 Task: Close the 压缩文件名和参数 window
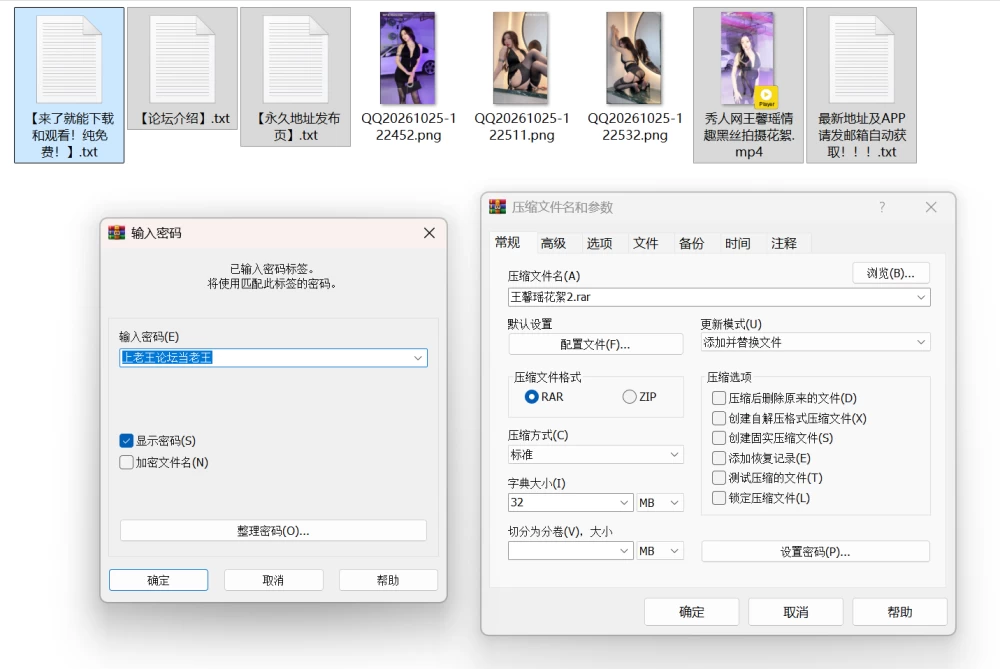tap(931, 207)
